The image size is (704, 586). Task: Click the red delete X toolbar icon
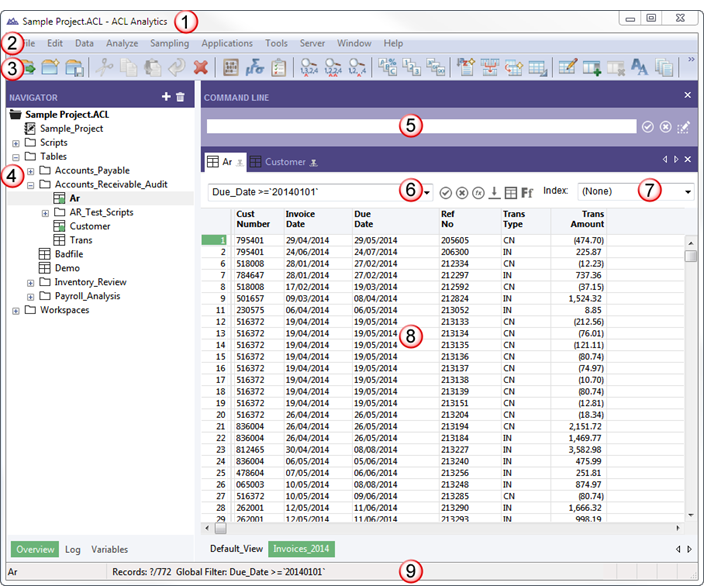coord(200,68)
